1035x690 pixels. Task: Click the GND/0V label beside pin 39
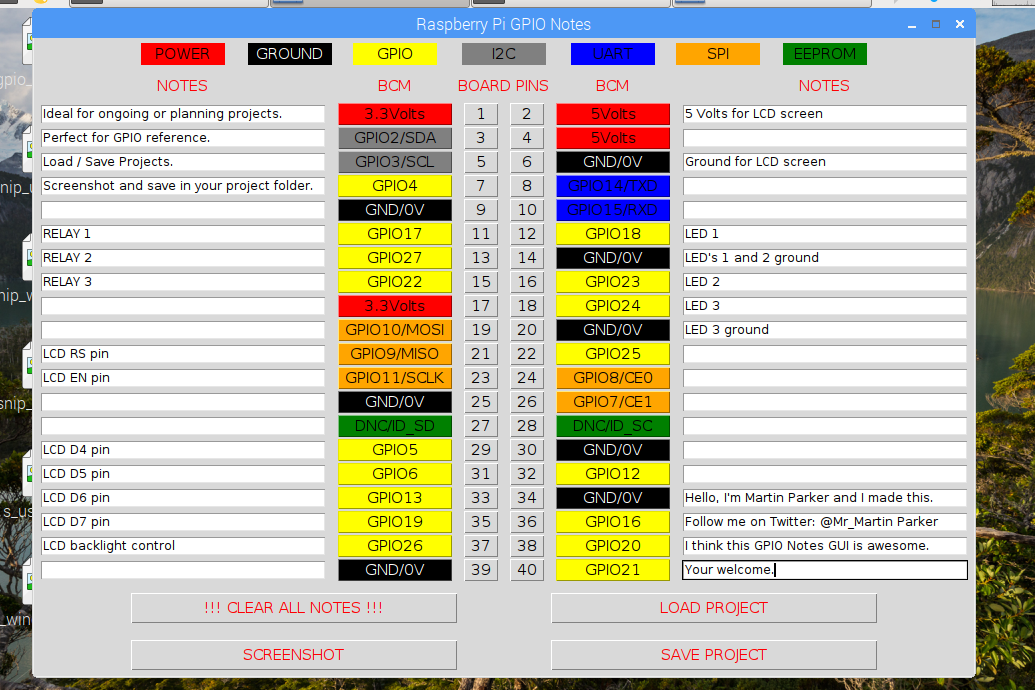pyautogui.click(x=395, y=570)
